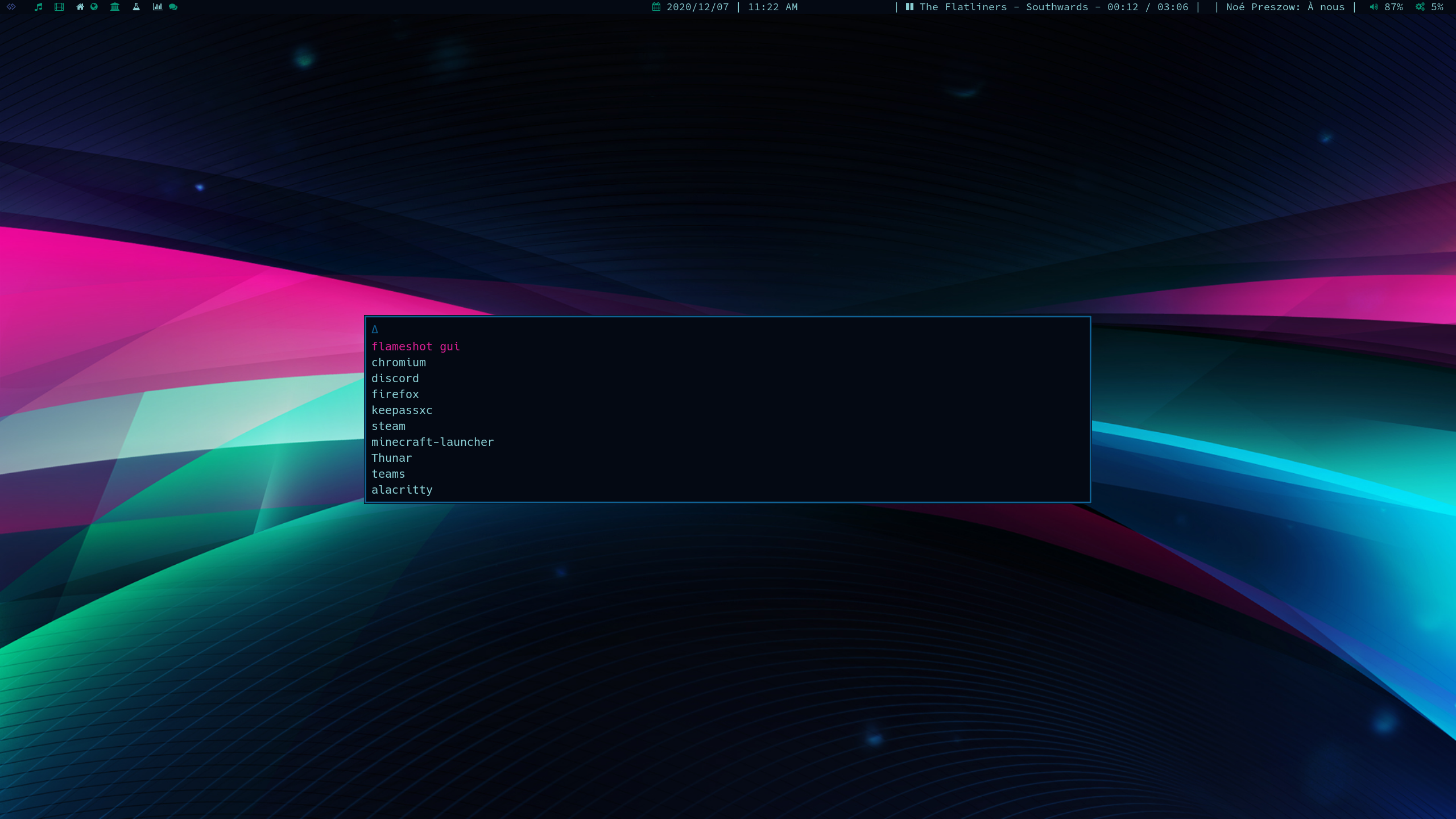
Task: Switch to the flask workspace icon
Action: click(x=136, y=7)
